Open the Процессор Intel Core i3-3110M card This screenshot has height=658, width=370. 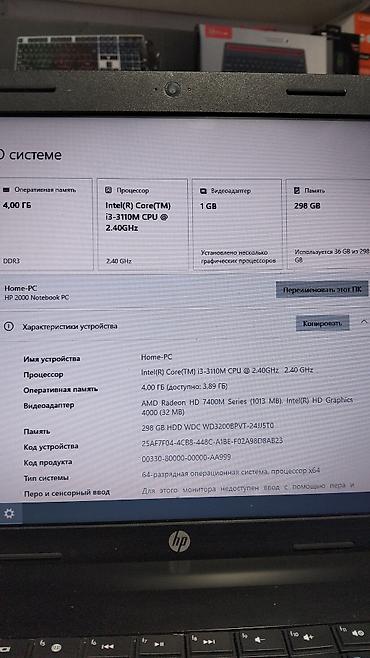click(143, 225)
